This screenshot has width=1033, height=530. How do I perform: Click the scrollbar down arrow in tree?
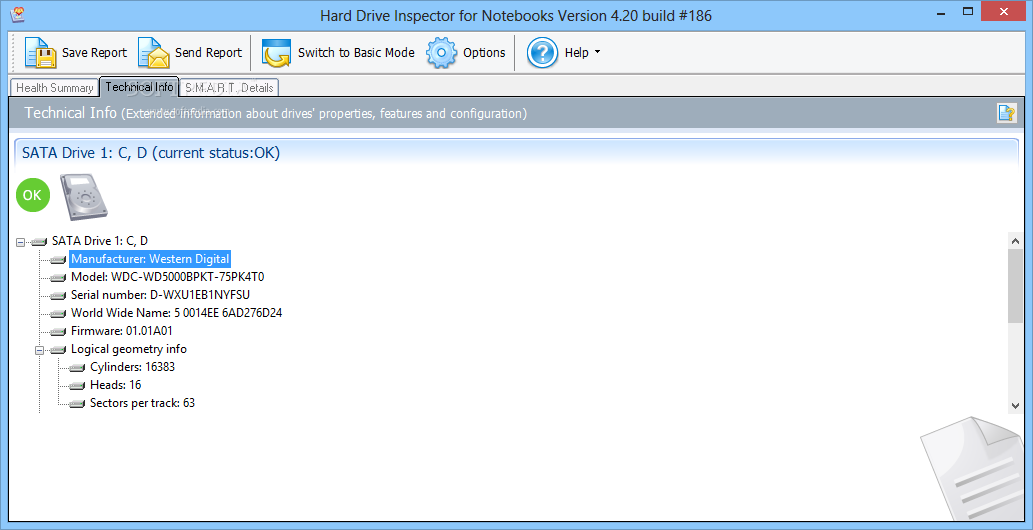point(1015,405)
